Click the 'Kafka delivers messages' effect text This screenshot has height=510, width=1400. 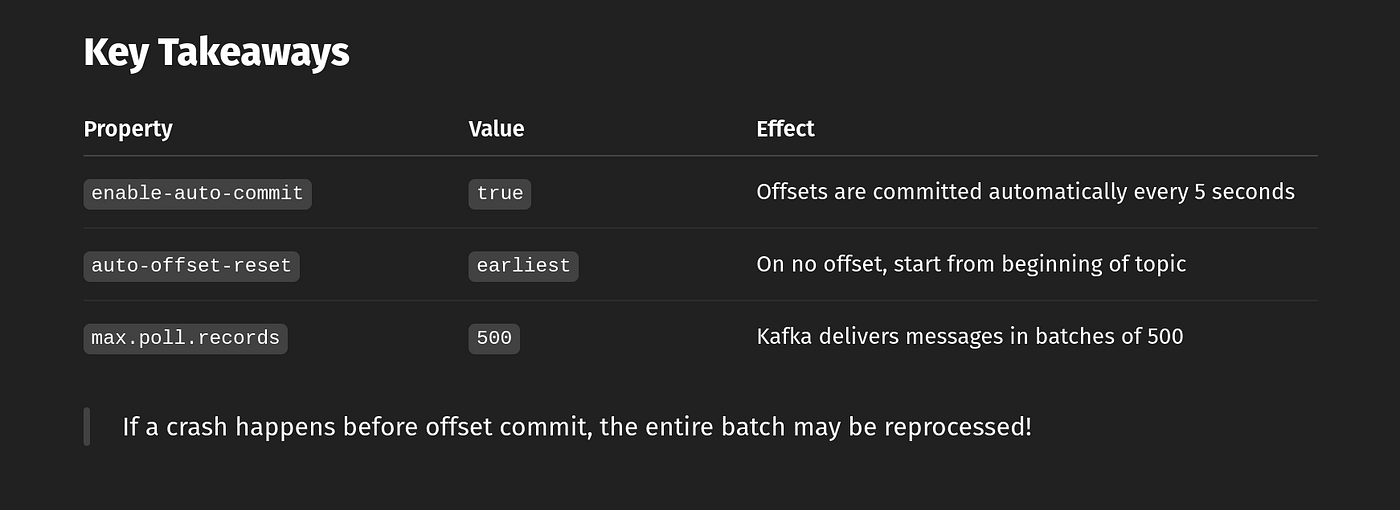(x=969, y=337)
